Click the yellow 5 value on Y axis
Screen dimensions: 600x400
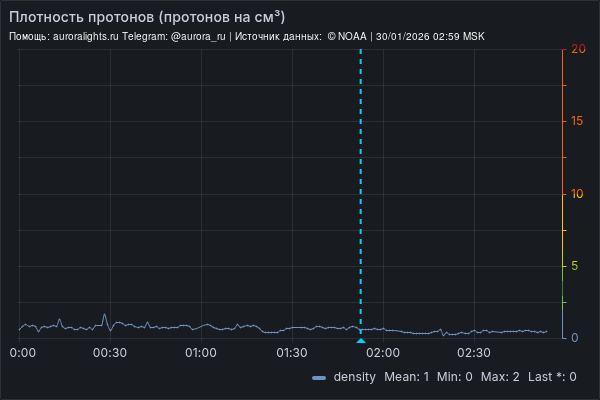(575, 266)
